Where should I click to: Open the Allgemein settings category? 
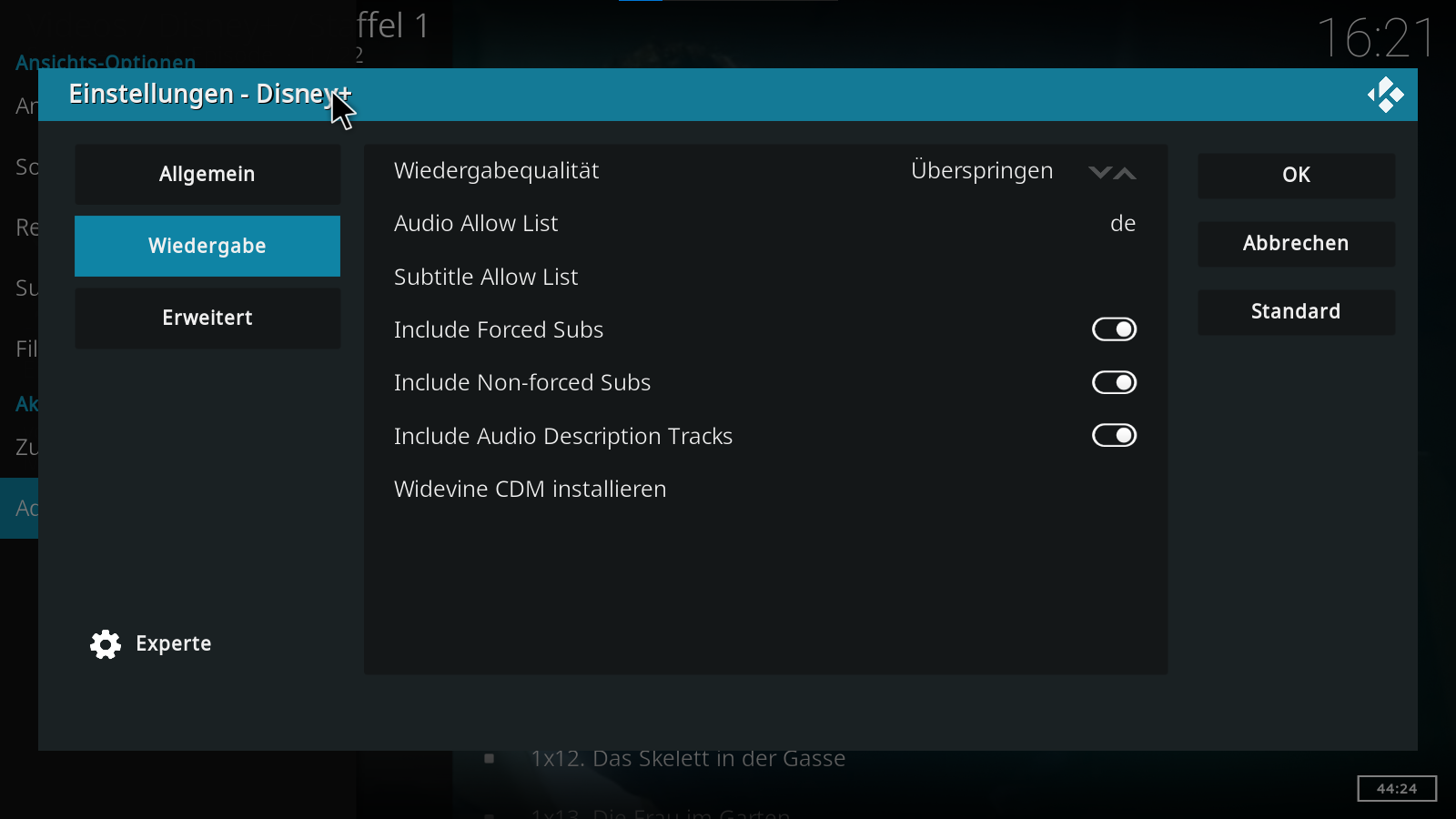coord(207,174)
